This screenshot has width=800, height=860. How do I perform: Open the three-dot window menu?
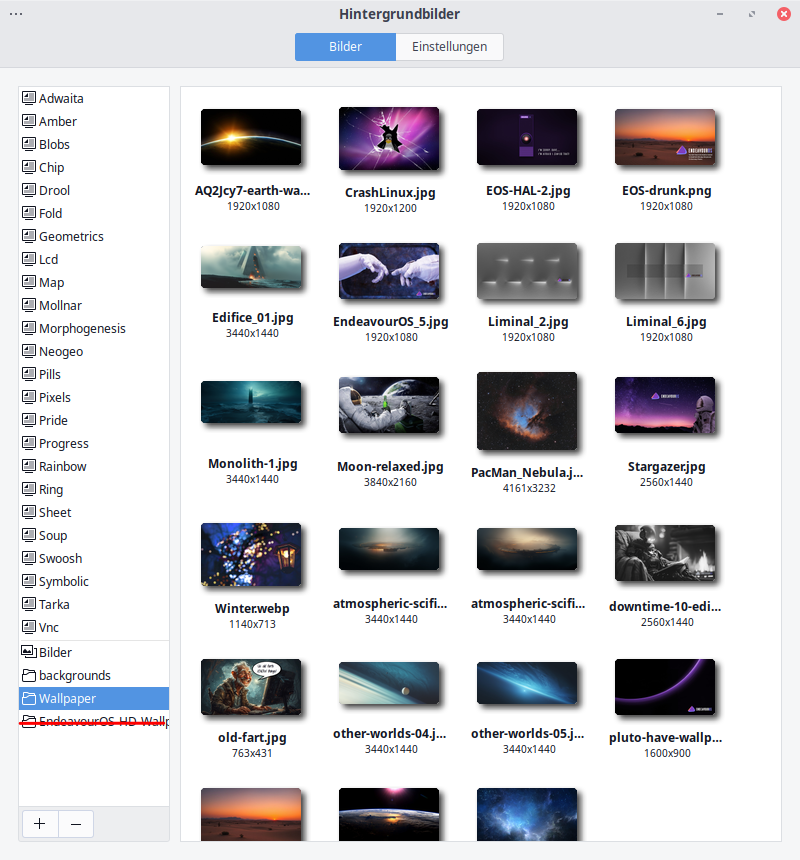16,14
